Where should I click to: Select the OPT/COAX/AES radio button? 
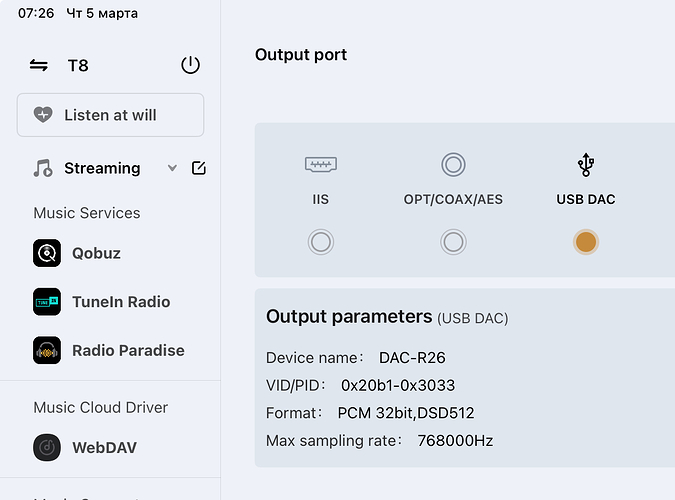453,242
